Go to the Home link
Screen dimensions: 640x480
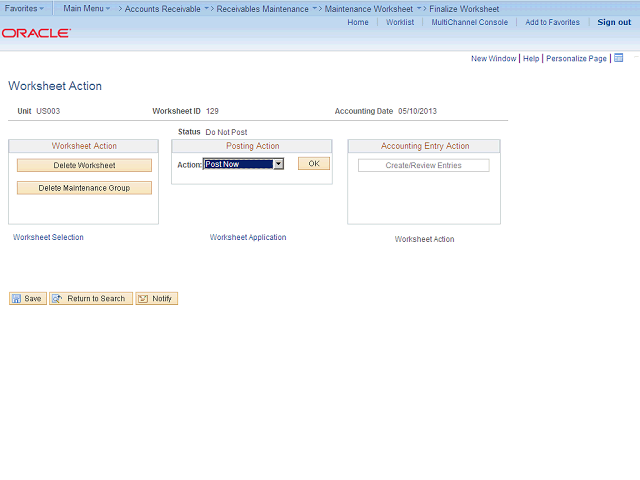[358, 22]
